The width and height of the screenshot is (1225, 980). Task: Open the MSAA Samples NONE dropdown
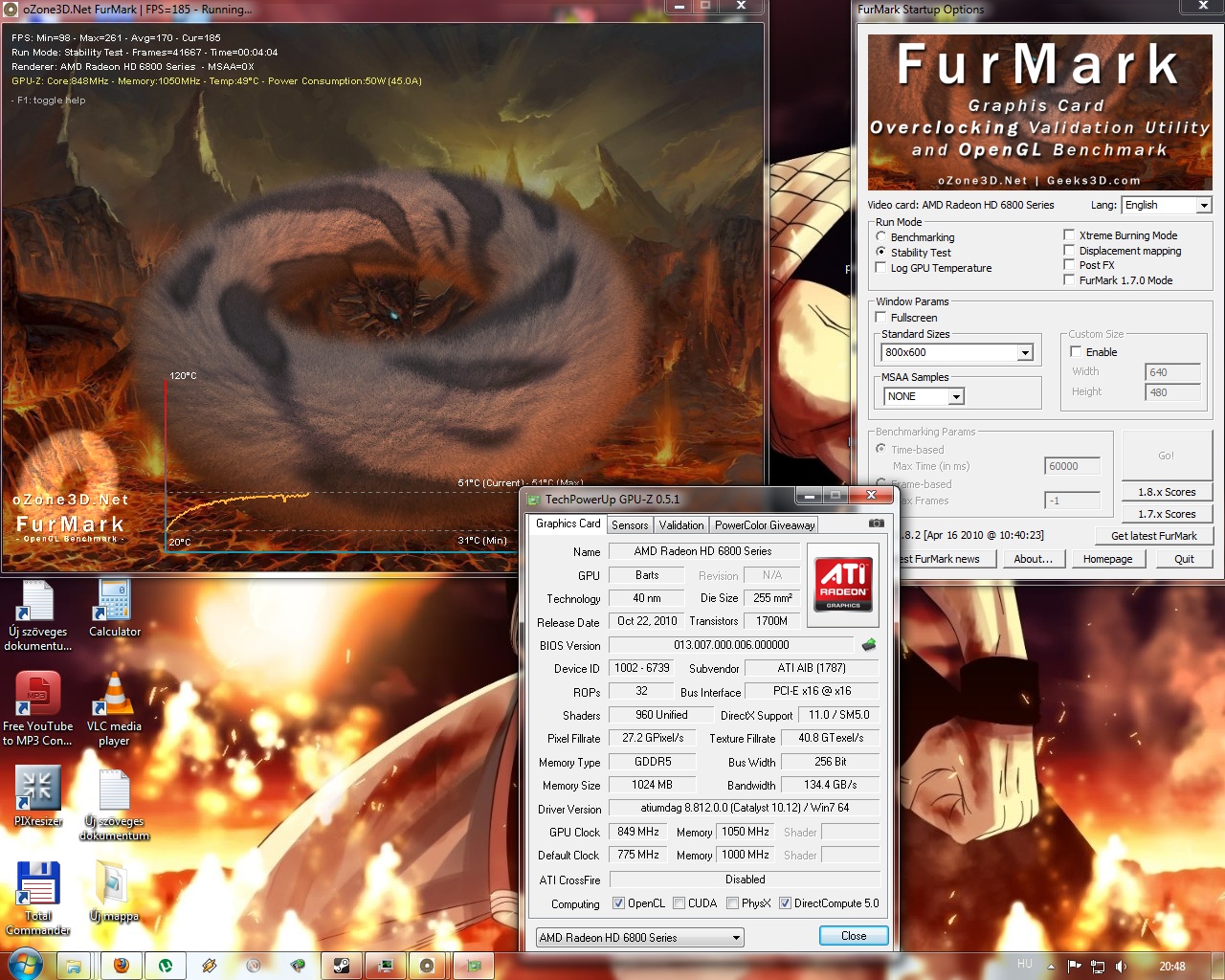tap(924, 396)
